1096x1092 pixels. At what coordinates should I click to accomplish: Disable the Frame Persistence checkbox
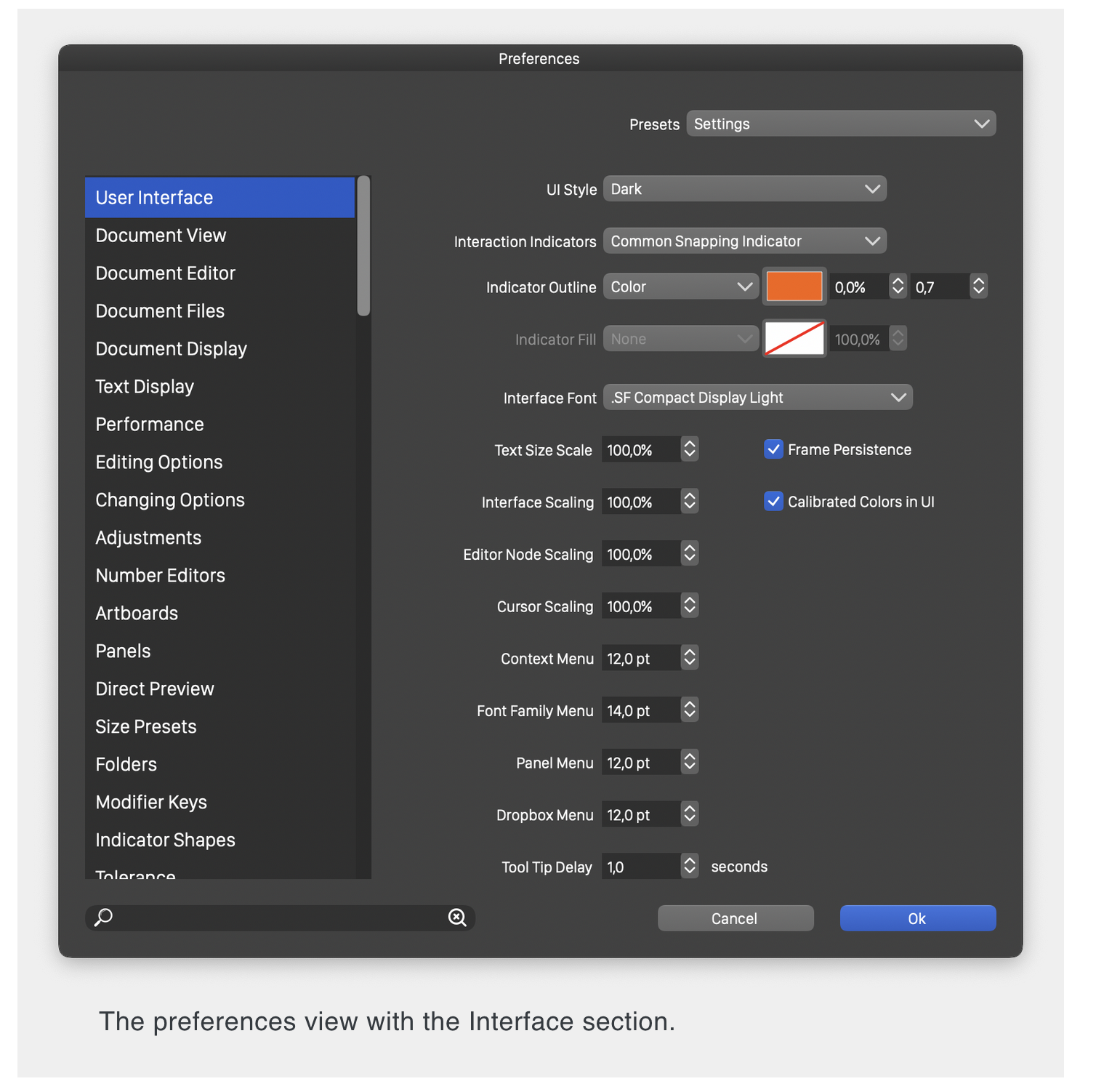click(773, 449)
